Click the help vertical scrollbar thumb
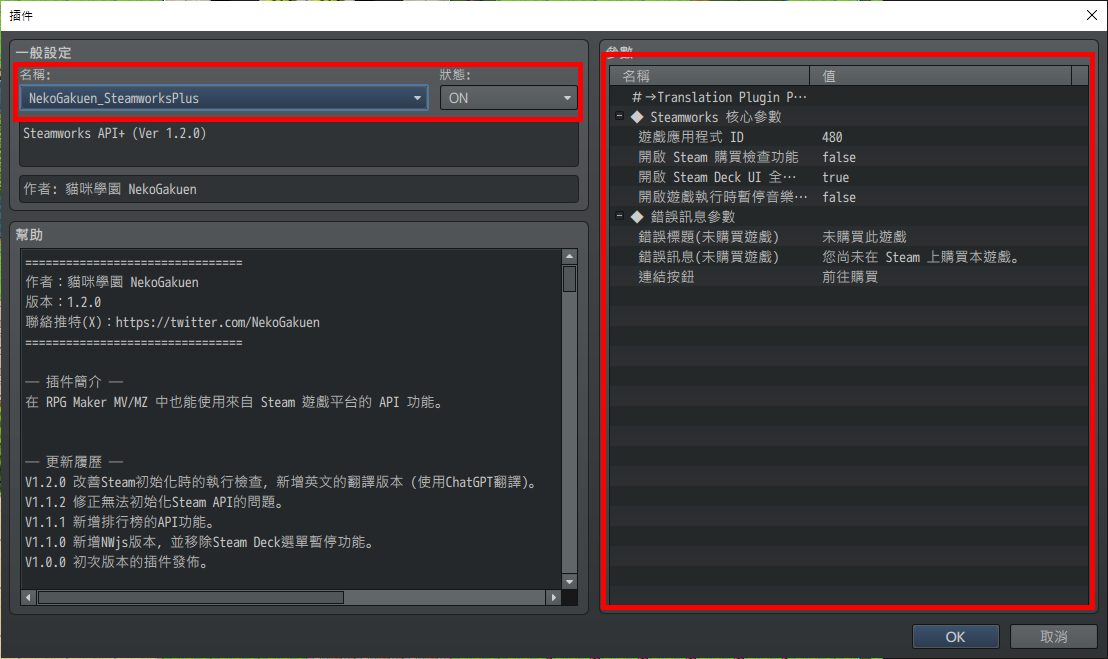This screenshot has width=1108, height=659. coord(570,278)
